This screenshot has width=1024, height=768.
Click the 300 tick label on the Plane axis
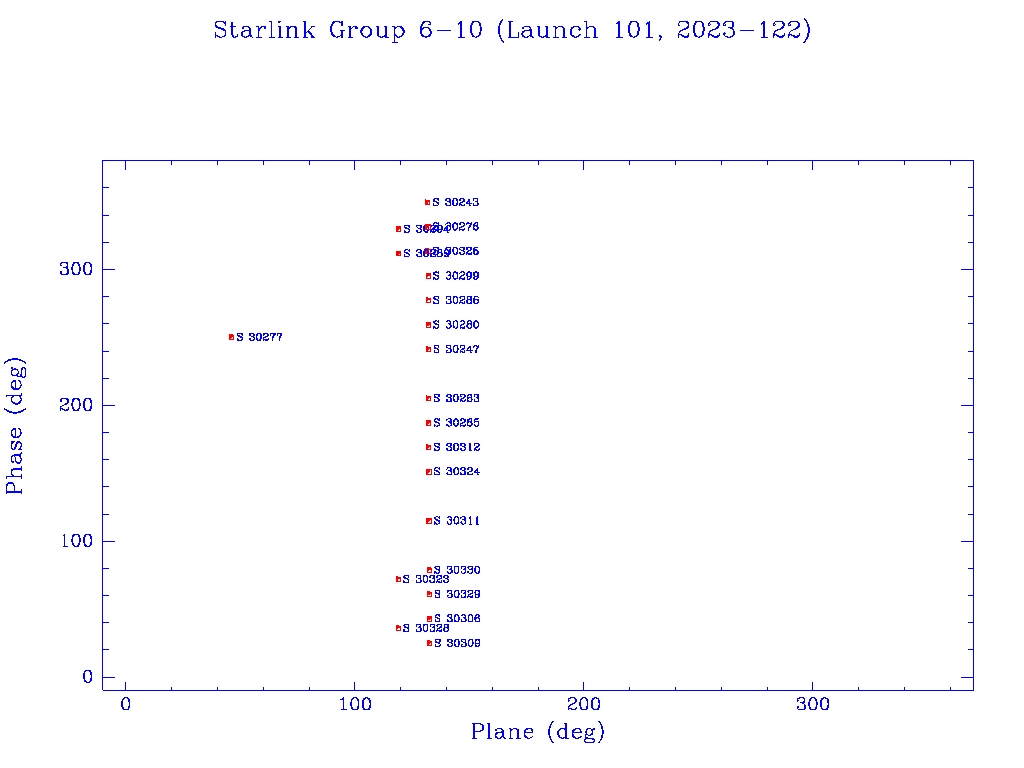pos(812,704)
